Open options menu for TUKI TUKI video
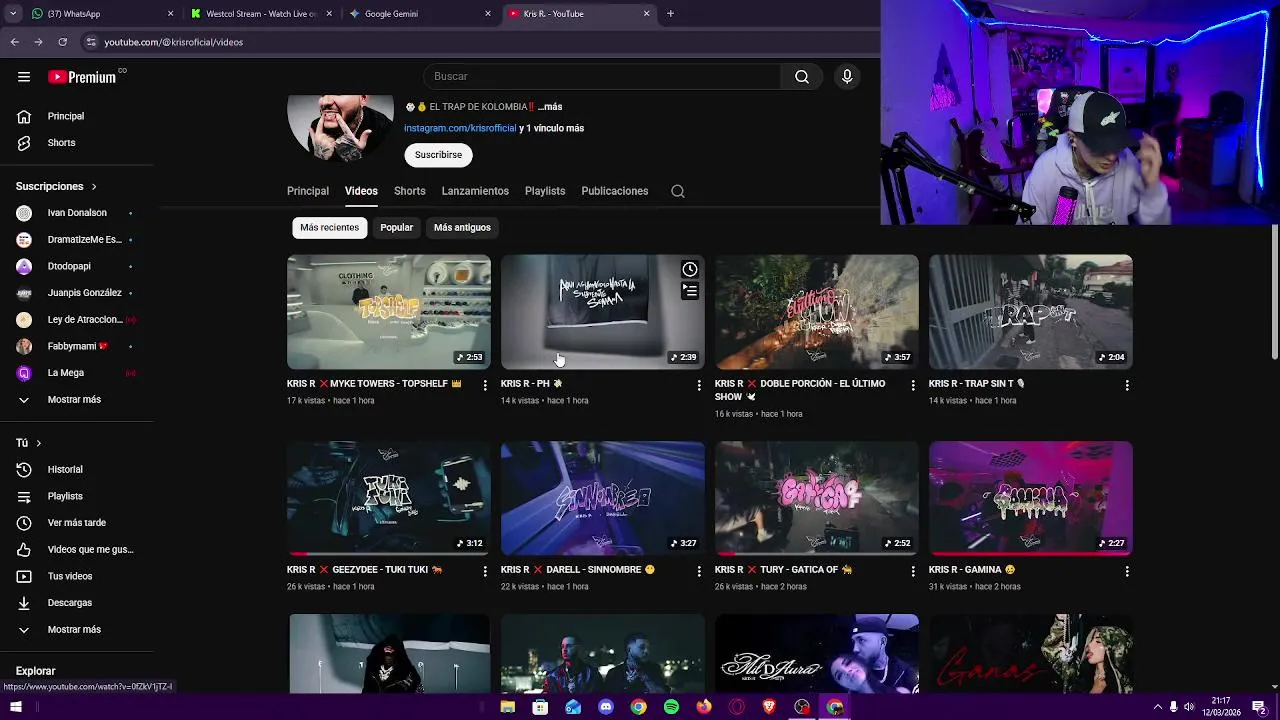Image resolution: width=1280 pixels, height=720 pixels. pos(485,571)
